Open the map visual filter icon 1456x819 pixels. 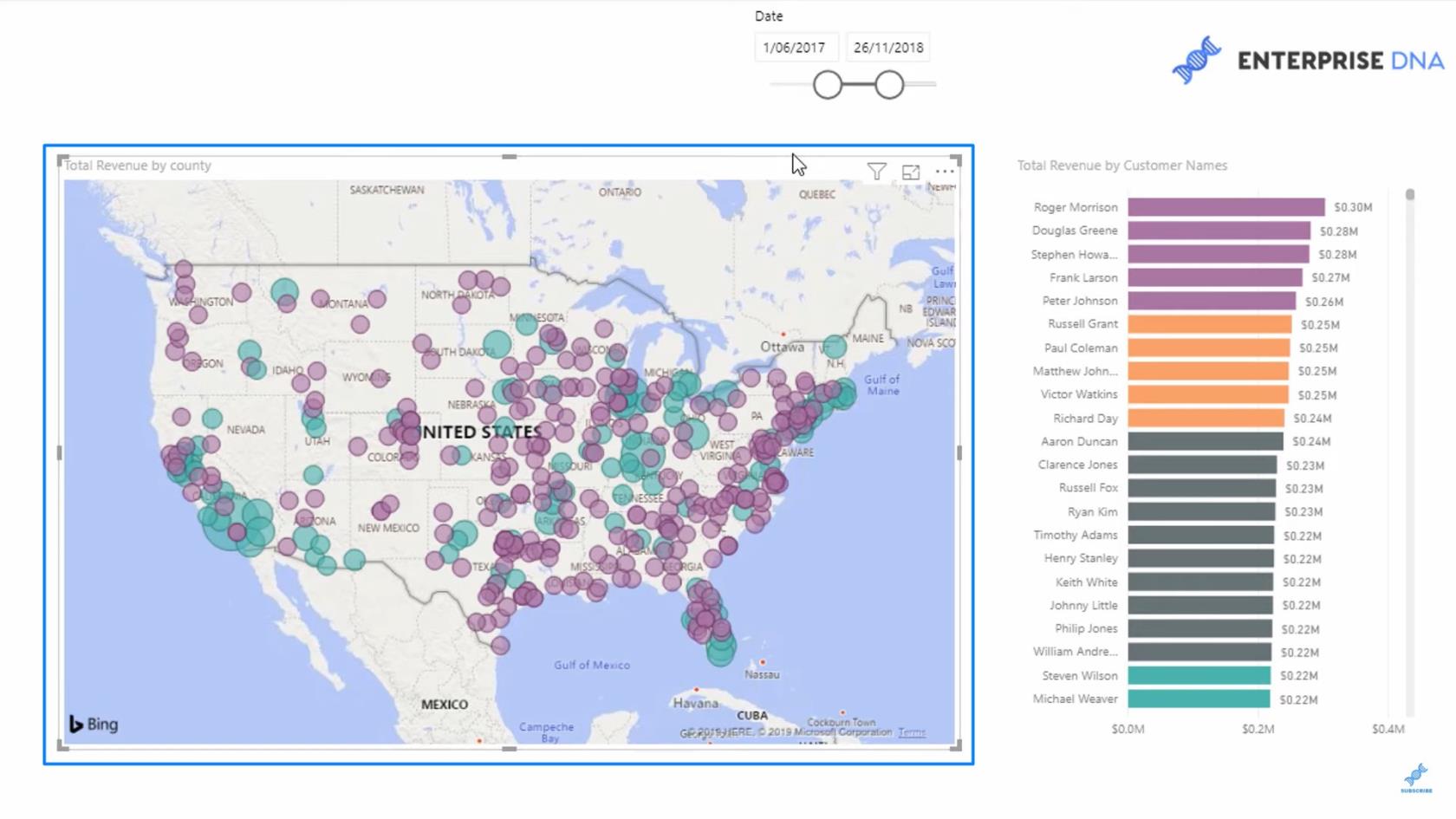point(876,172)
